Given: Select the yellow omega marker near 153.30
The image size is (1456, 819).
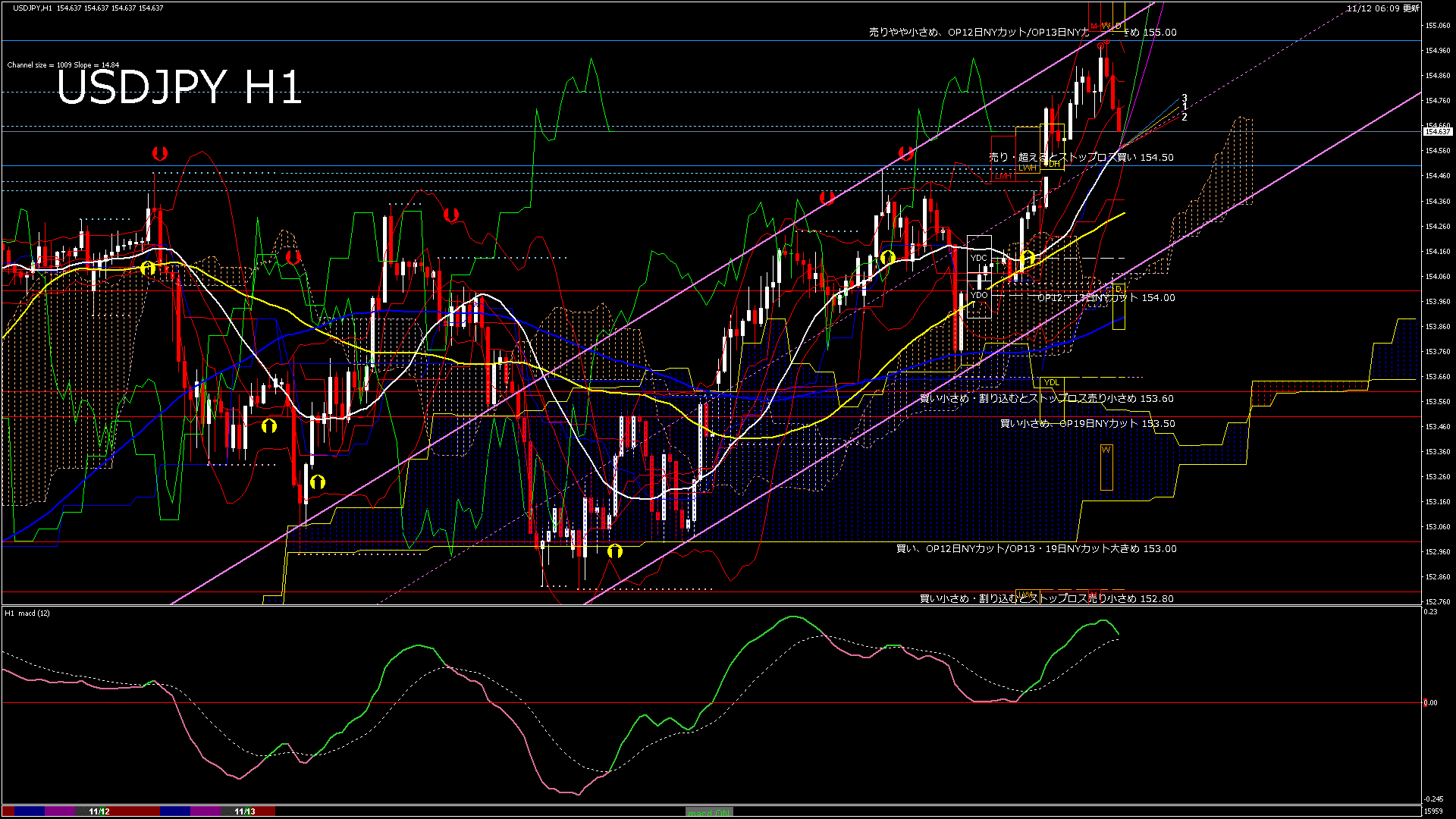Looking at the screenshot, I should pos(317,480).
